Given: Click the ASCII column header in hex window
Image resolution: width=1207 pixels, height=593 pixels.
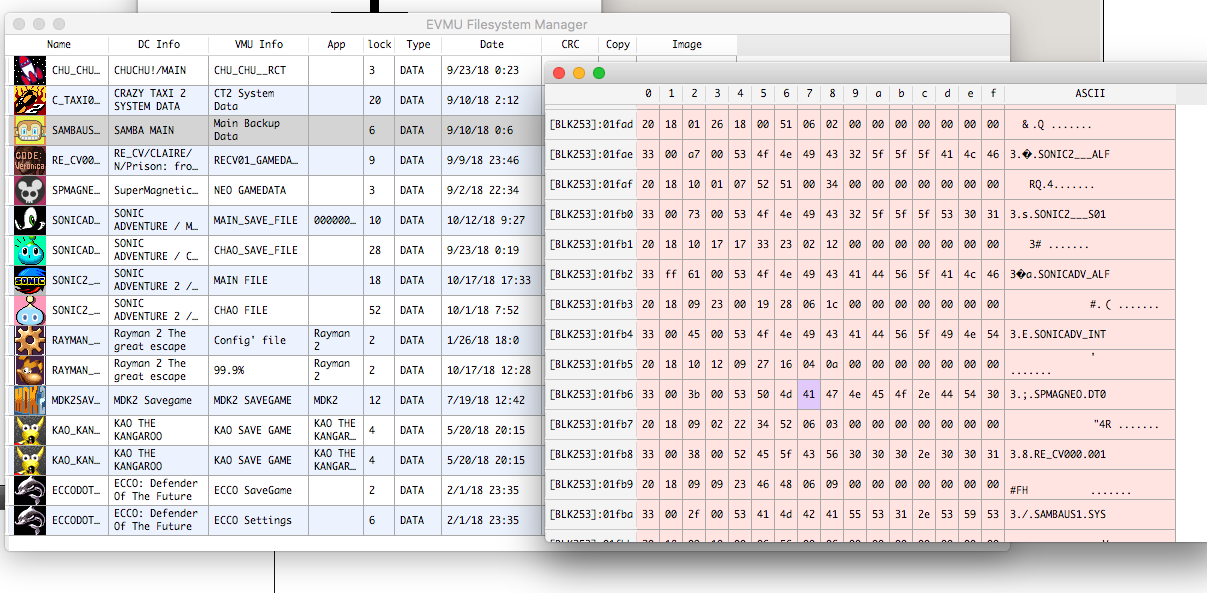Looking at the screenshot, I should coord(1090,93).
